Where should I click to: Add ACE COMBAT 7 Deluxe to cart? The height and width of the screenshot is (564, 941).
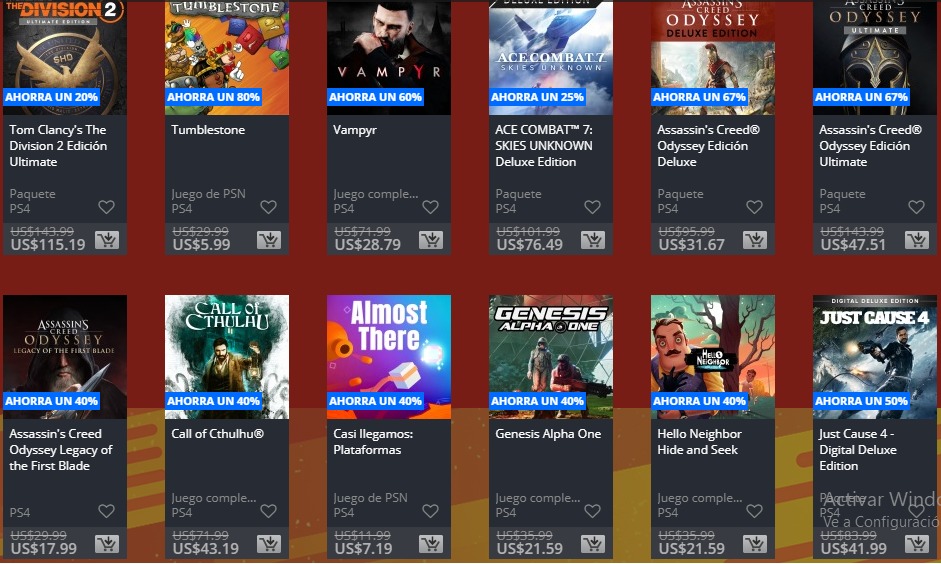592,240
